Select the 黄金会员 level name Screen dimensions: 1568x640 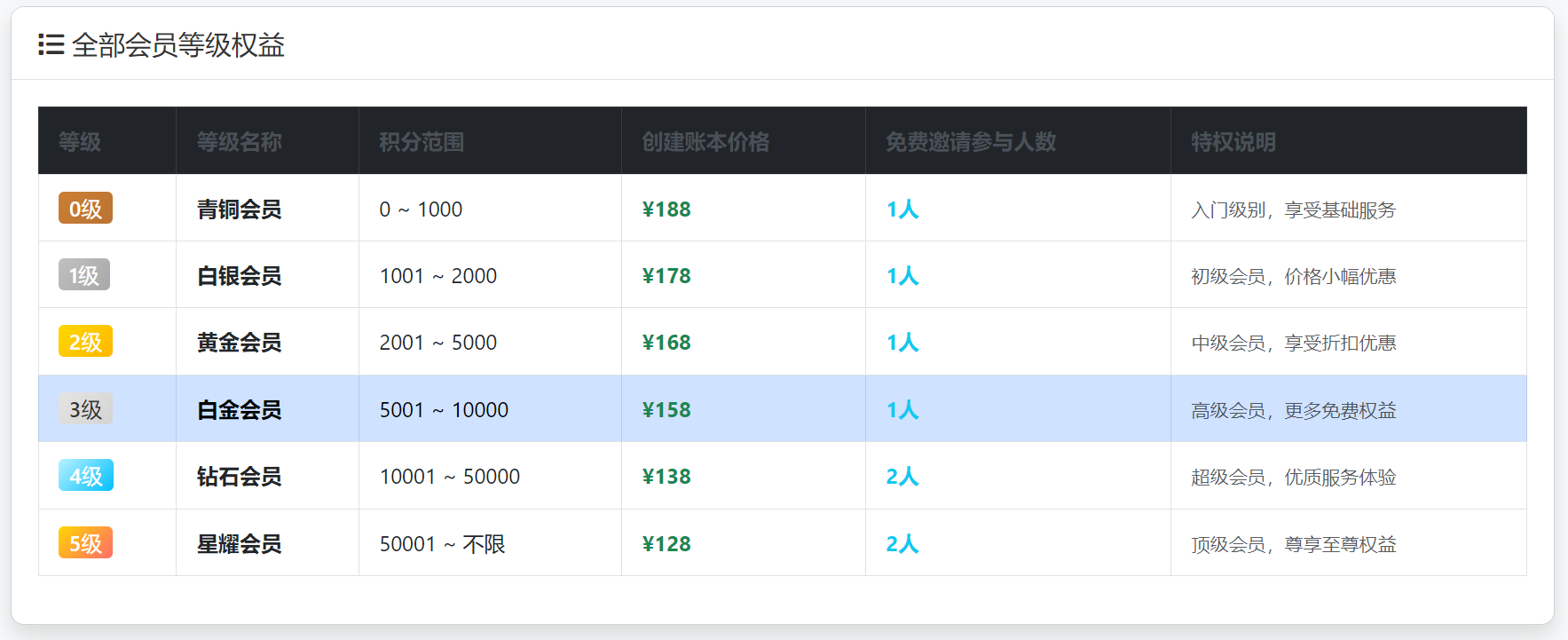(239, 343)
